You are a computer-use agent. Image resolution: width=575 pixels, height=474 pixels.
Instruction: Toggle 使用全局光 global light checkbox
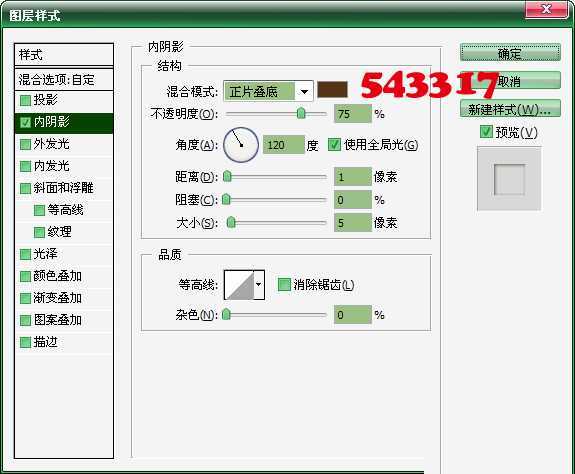coord(334,144)
